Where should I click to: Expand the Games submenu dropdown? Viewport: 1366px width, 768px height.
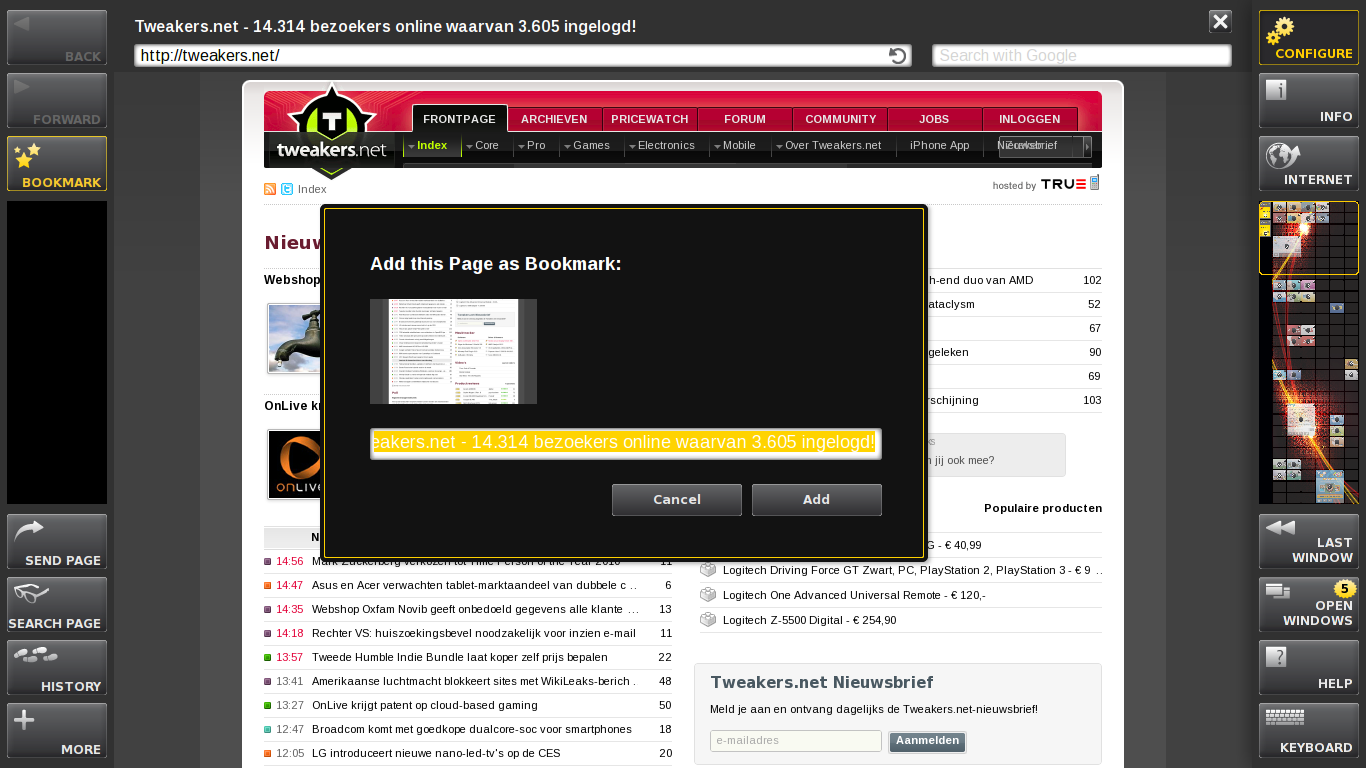tap(567, 146)
